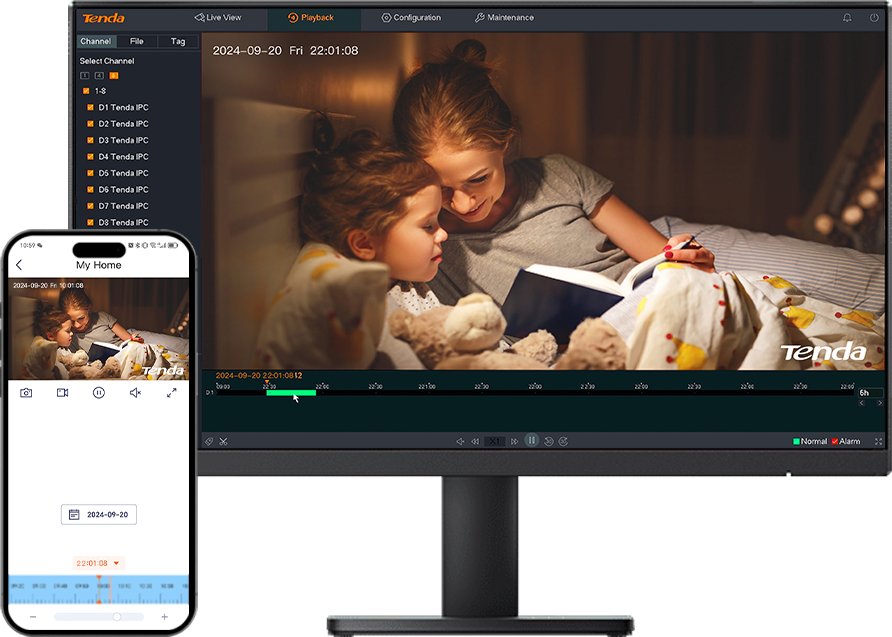Image resolution: width=892 pixels, height=637 pixels.
Task: Go back using the phone arrow
Action: point(19,265)
